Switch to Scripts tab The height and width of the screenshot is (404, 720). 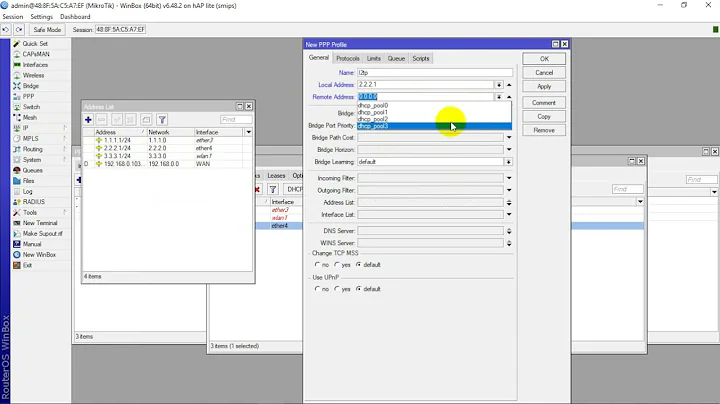click(421, 58)
